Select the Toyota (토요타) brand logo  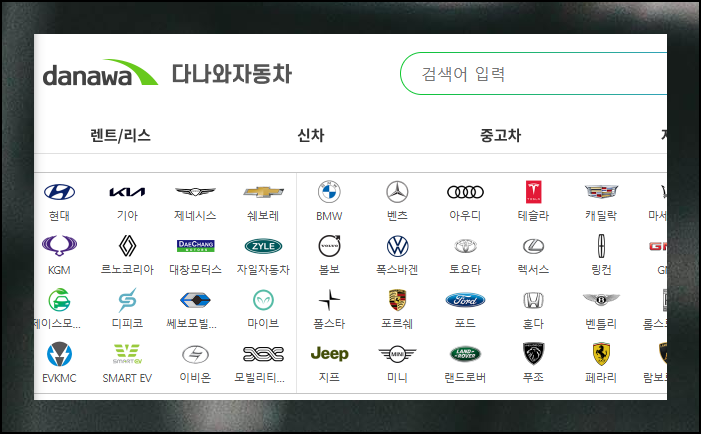pyautogui.click(x=465, y=246)
